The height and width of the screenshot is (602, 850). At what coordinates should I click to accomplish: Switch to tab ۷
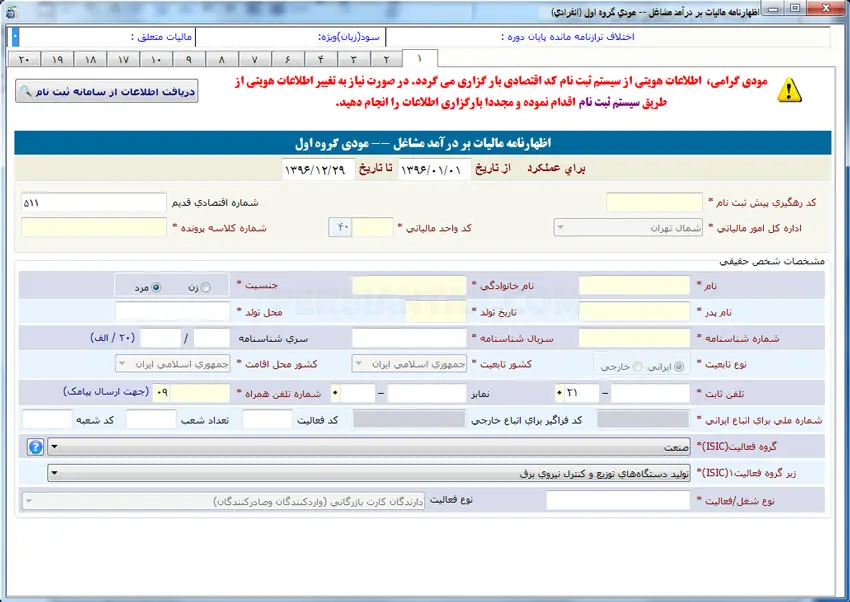click(254, 59)
